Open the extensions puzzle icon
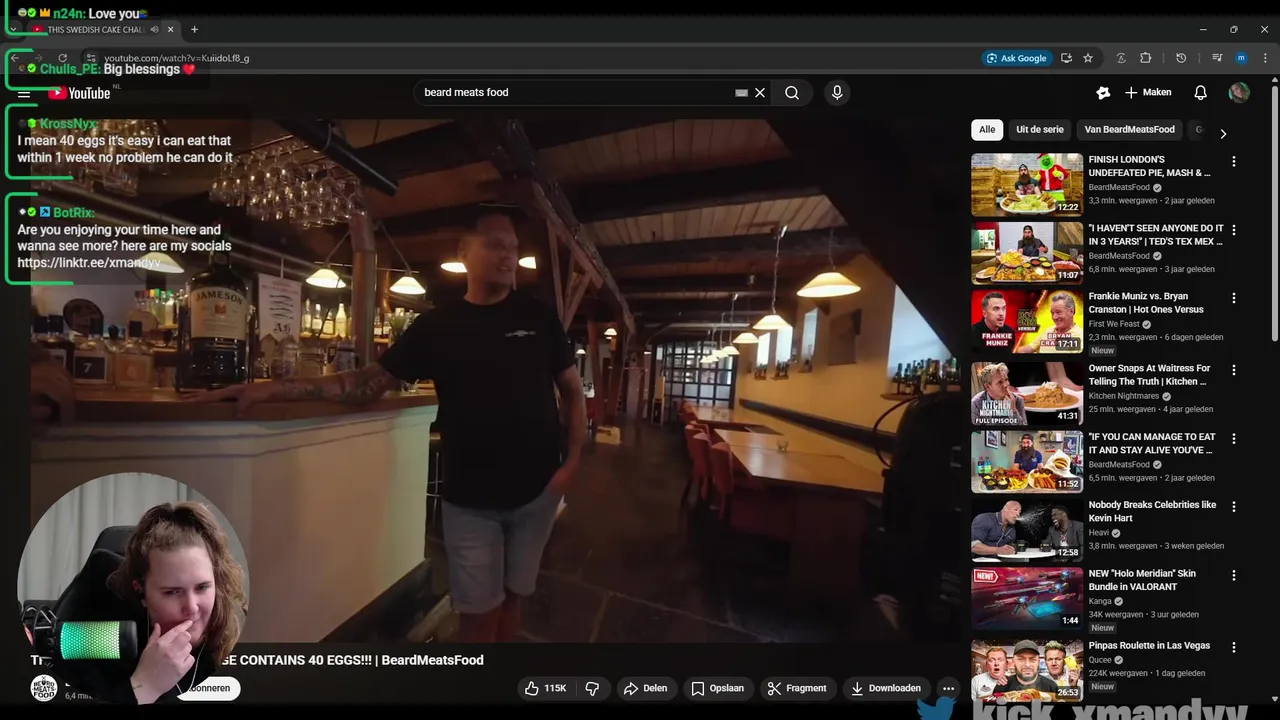1280x720 pixels. [x=1146, y=58]
